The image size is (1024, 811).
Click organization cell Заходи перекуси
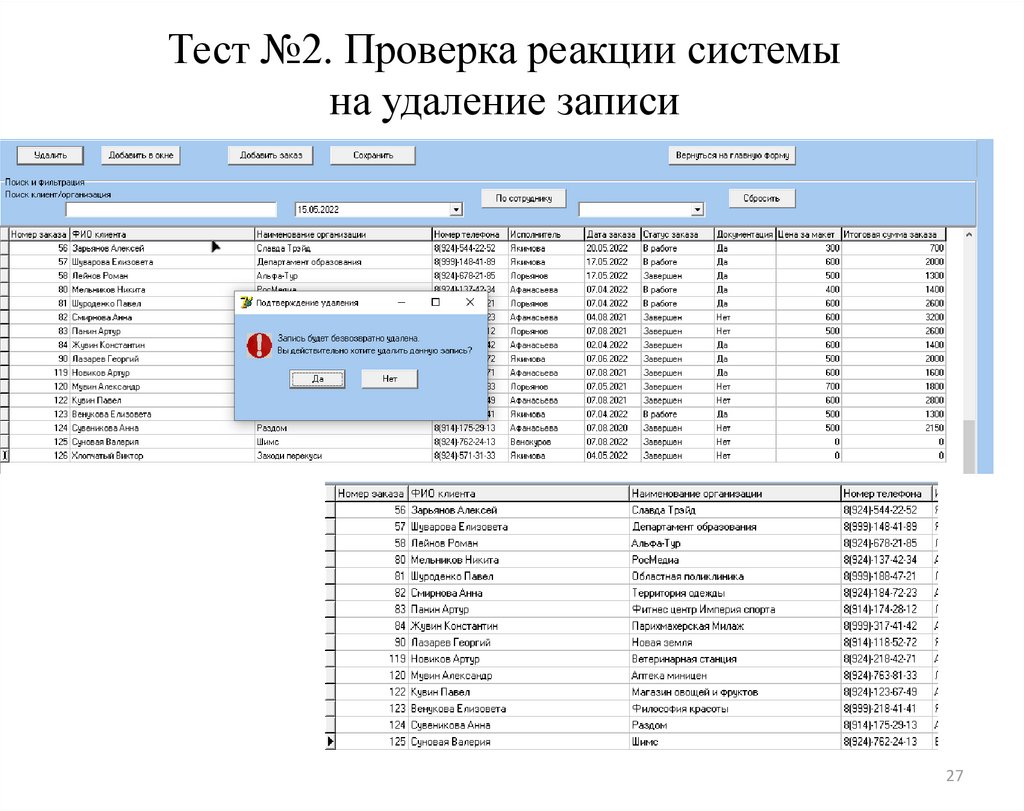pos(343,456)
